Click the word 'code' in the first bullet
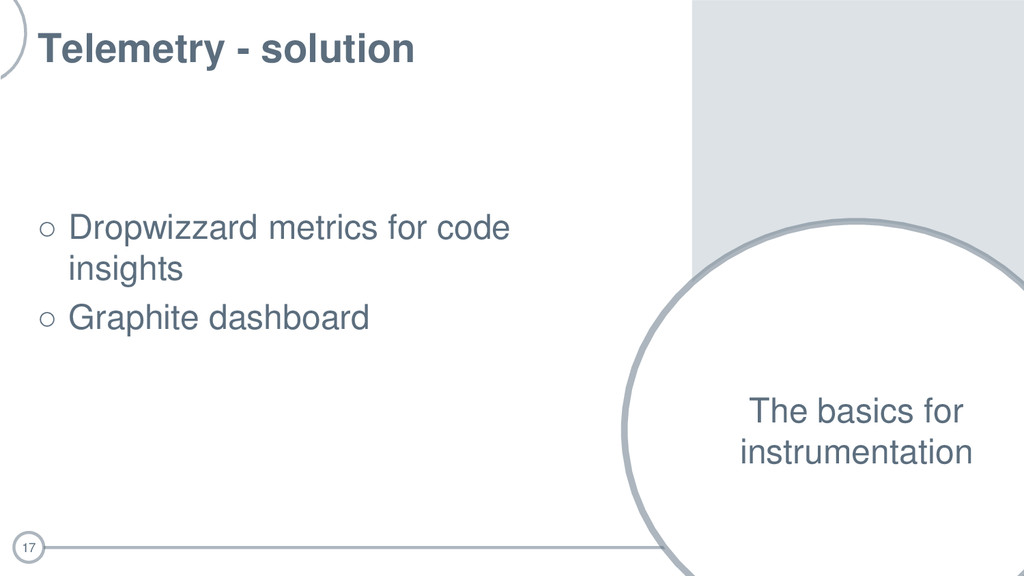The height and width of the screenshot is (576, 1024). (473, 228)
